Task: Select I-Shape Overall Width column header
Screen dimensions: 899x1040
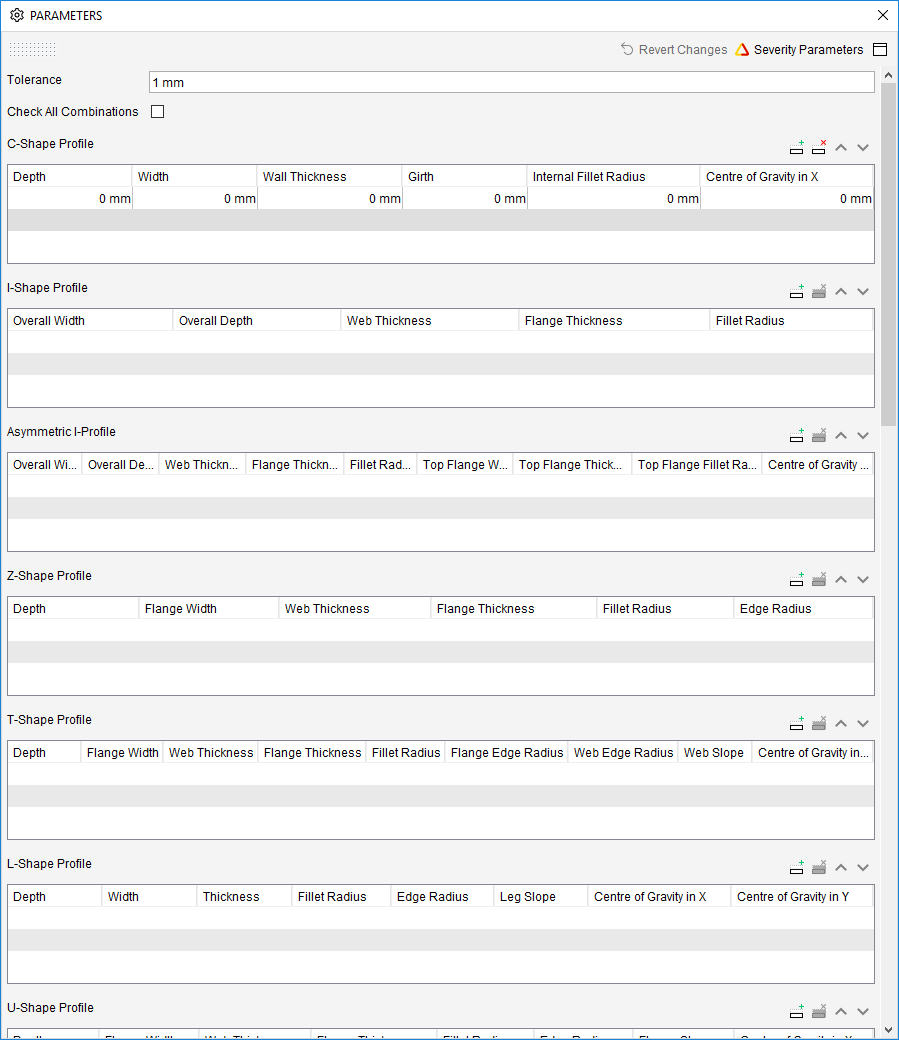Action: click(90, 320)
